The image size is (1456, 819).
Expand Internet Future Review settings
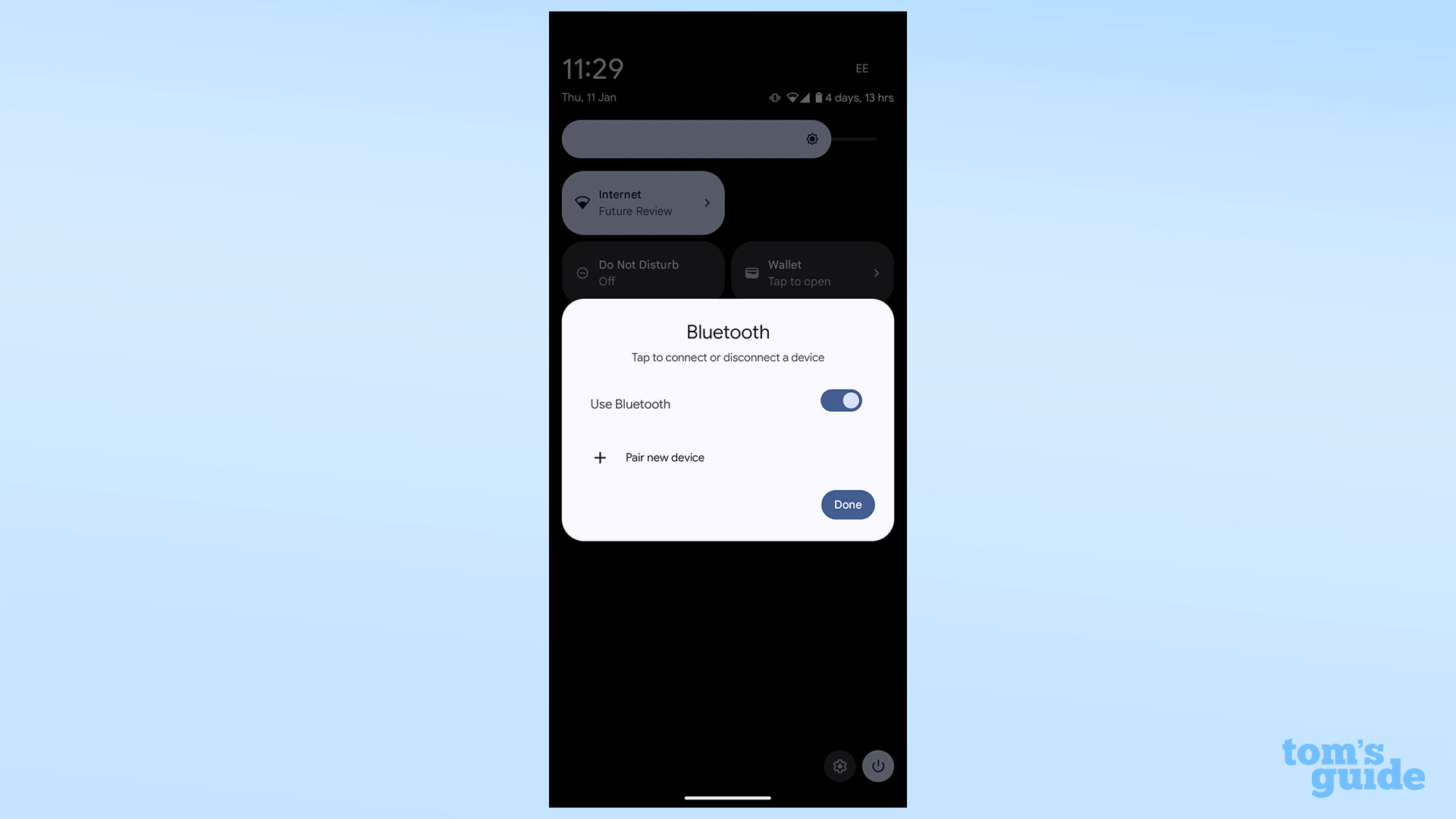click(706, 202)
